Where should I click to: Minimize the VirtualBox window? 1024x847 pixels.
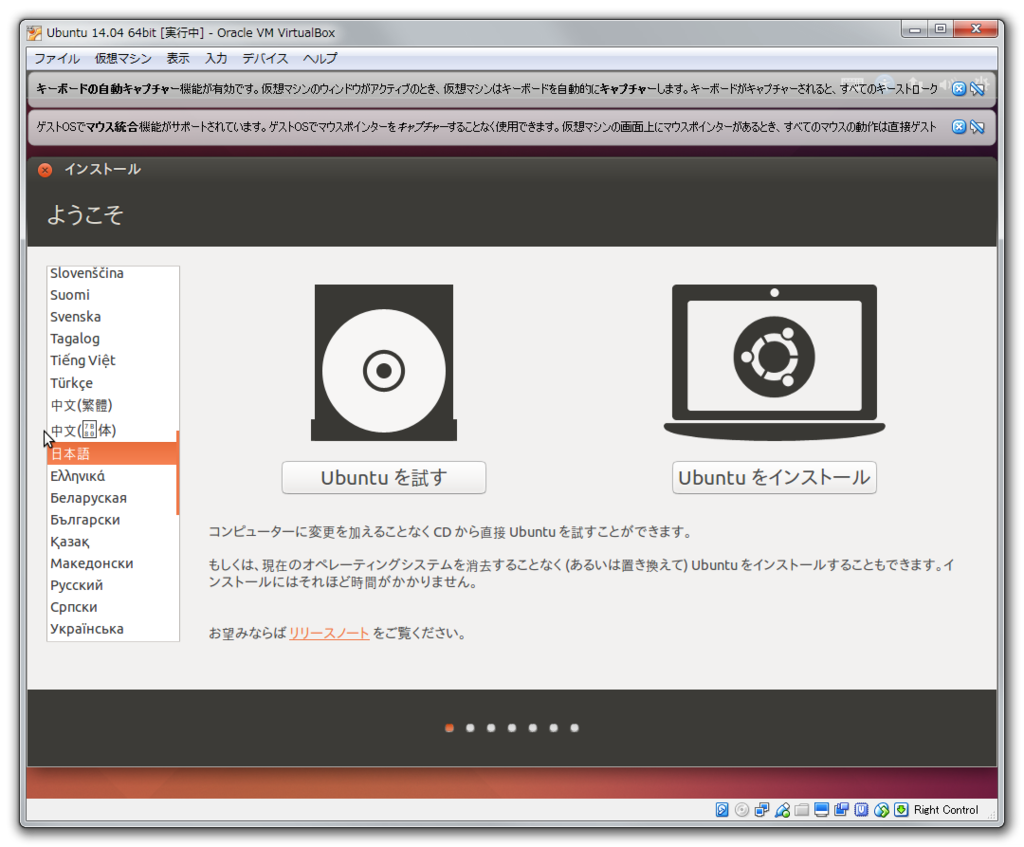915,29
